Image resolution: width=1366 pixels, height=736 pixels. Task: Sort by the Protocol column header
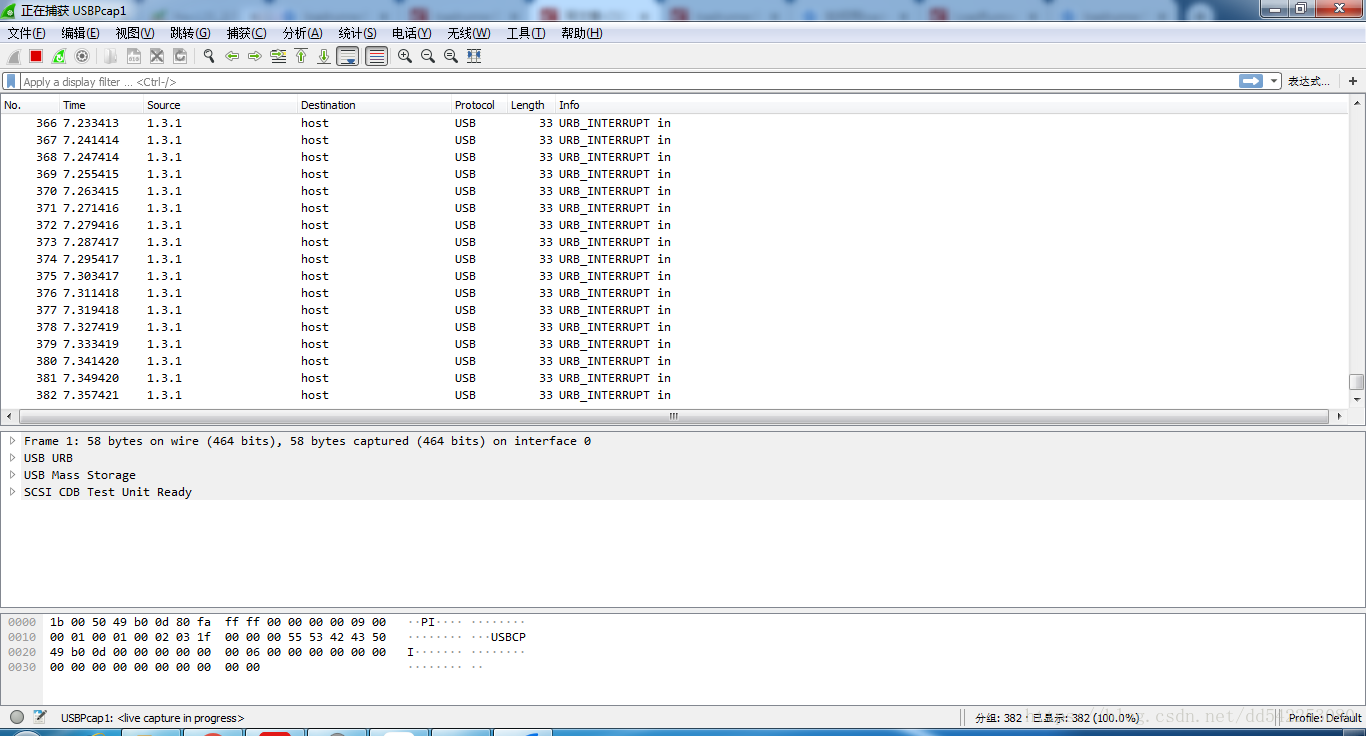[479, 105]
